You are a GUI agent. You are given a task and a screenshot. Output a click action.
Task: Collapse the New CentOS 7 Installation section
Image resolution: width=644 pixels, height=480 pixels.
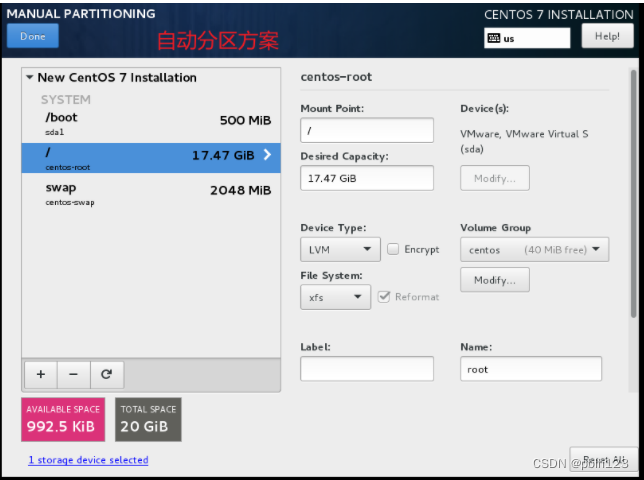pyautogui.click(x=30, y=77)
